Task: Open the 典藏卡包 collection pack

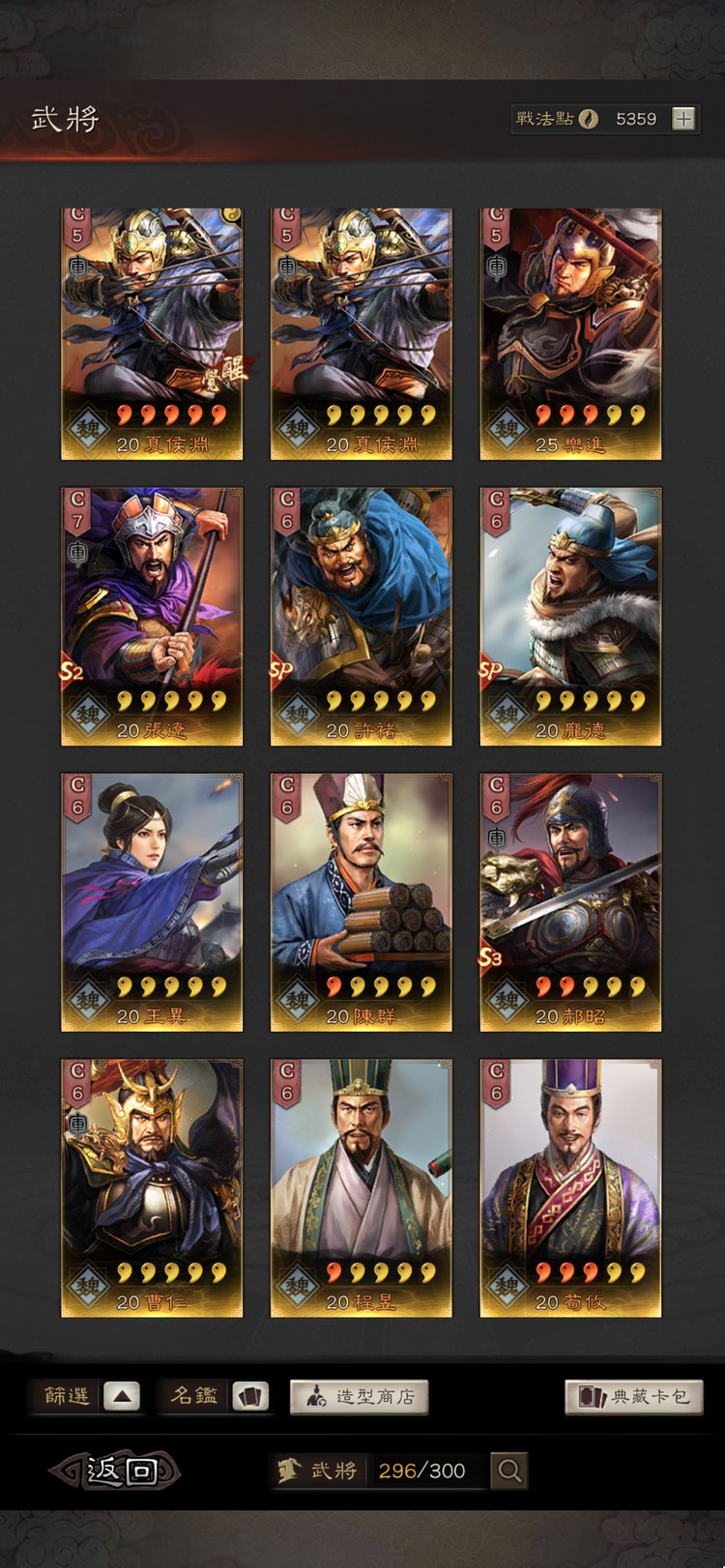Action: [634, 1396]
